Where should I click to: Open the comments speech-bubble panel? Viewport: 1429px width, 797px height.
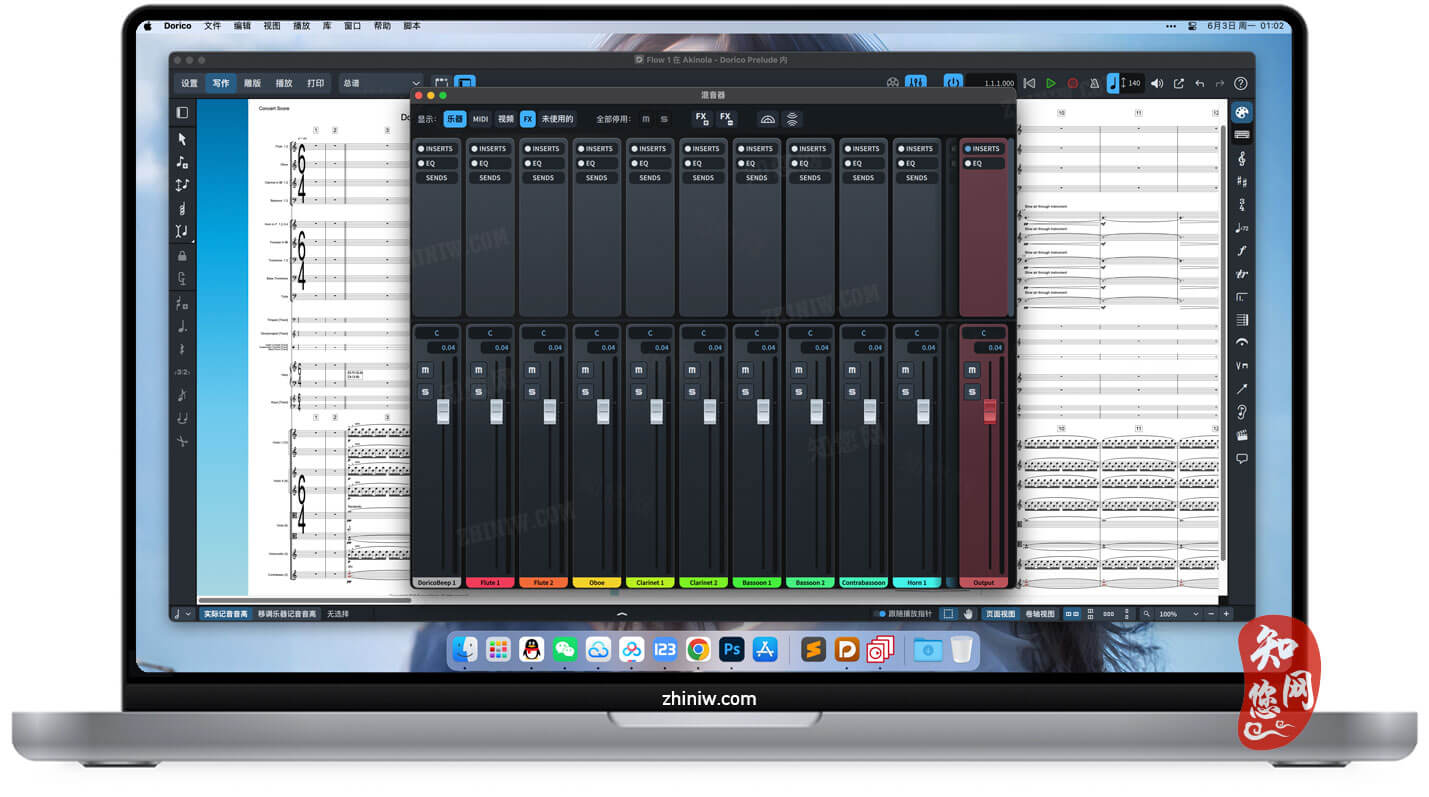pos(1241,459)
